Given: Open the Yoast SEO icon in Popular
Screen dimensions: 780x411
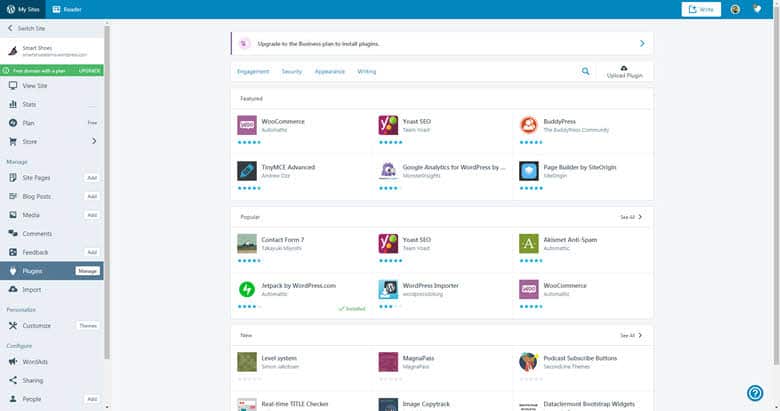Looking at the screenshot, I should 388,243.
